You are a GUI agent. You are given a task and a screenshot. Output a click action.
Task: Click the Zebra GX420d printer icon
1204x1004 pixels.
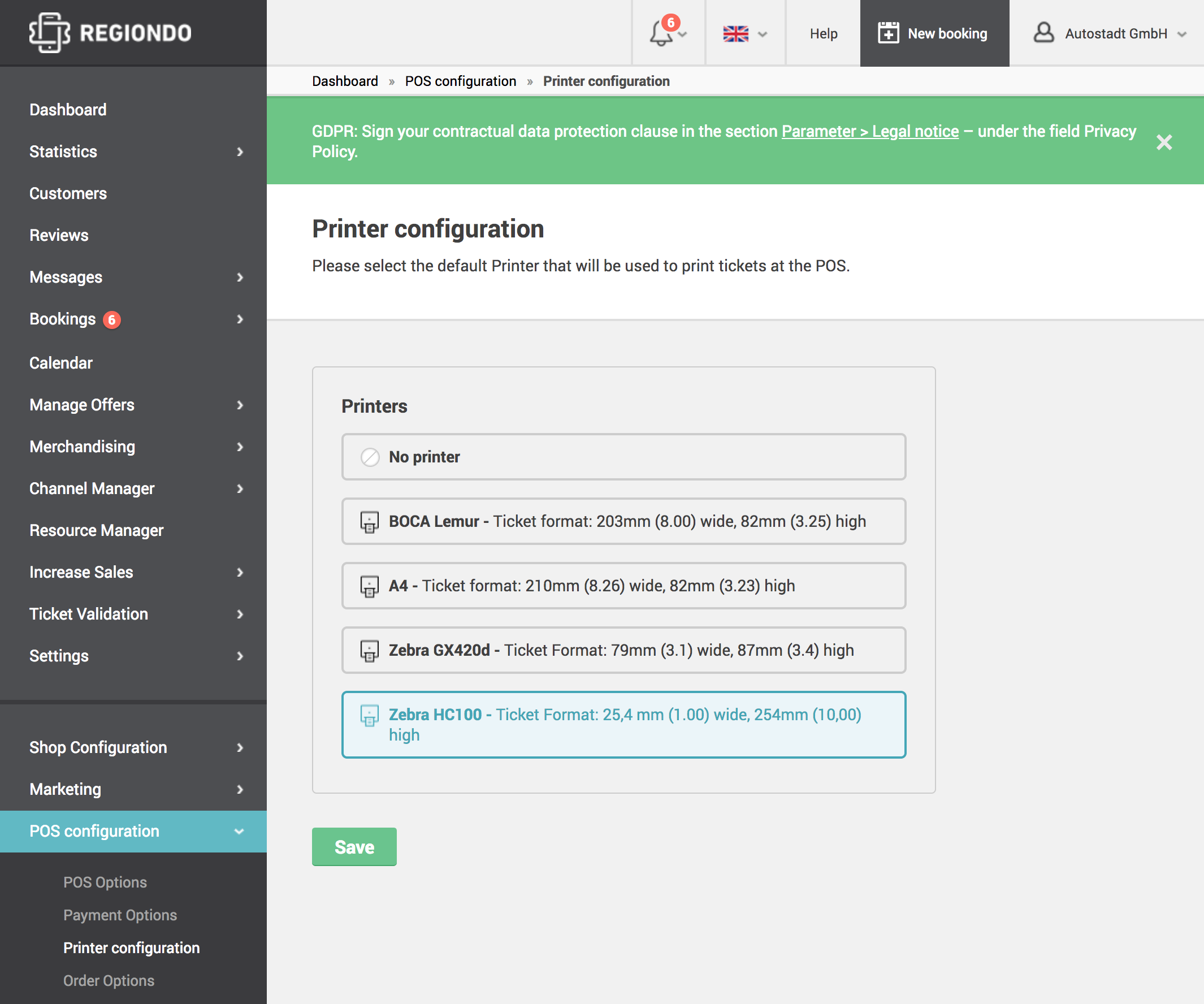[x=370, y=651]
